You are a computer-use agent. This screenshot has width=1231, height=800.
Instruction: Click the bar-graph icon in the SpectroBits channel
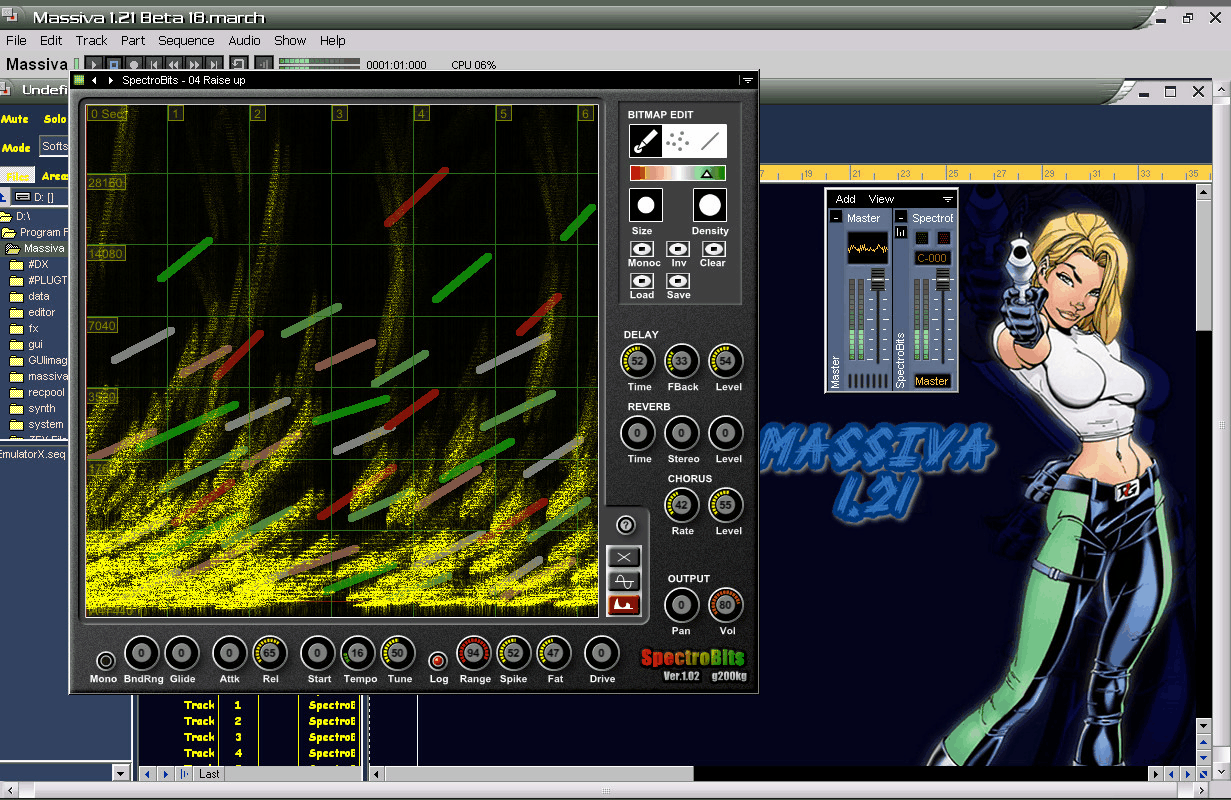(901, 232)
